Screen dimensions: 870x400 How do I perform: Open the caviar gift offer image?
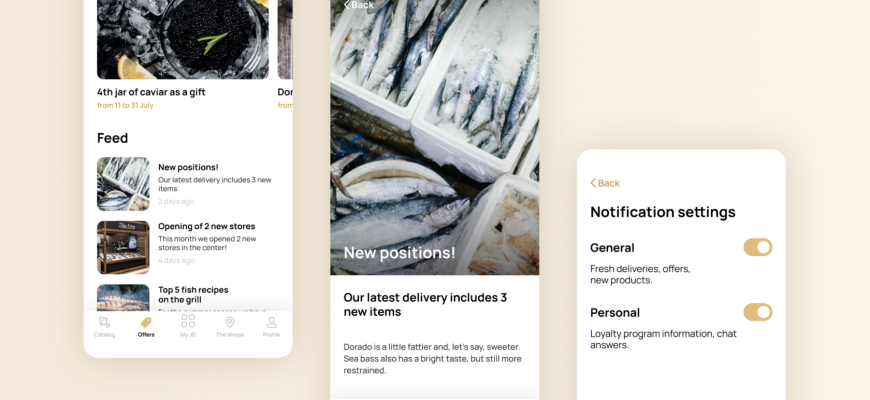[183, 39]
